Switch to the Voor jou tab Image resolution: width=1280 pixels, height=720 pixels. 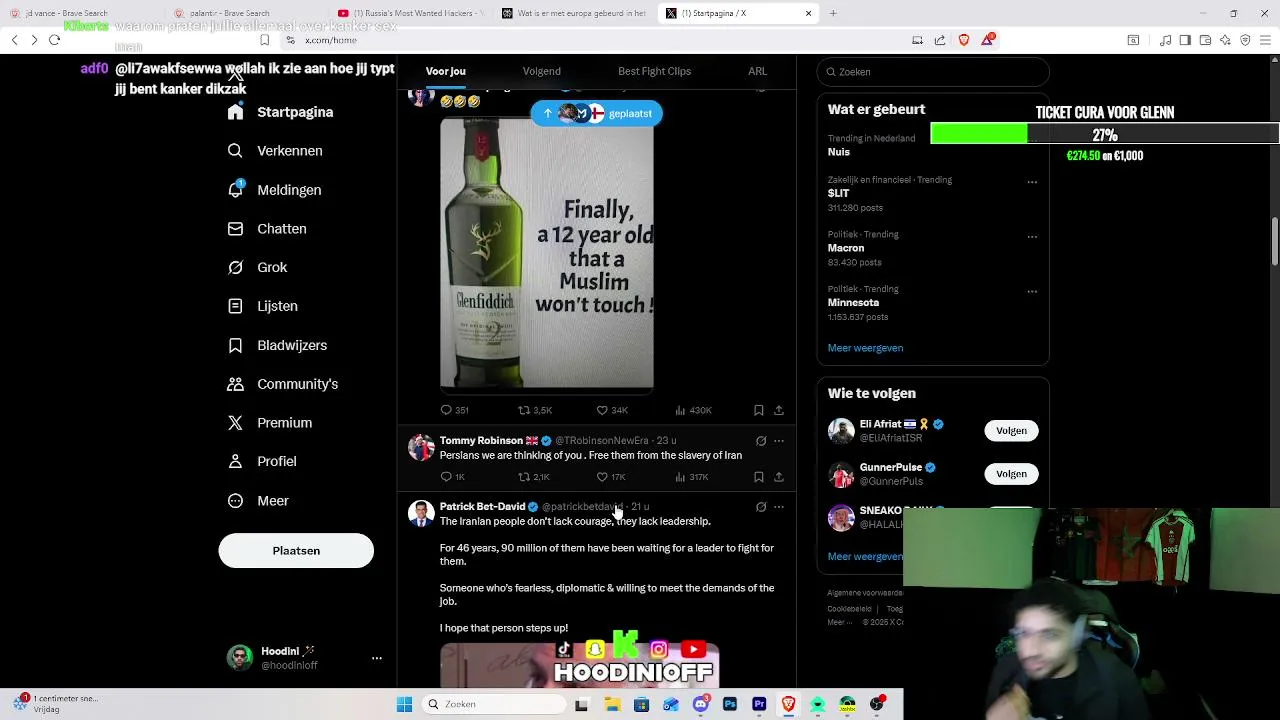tap(446, 71)
